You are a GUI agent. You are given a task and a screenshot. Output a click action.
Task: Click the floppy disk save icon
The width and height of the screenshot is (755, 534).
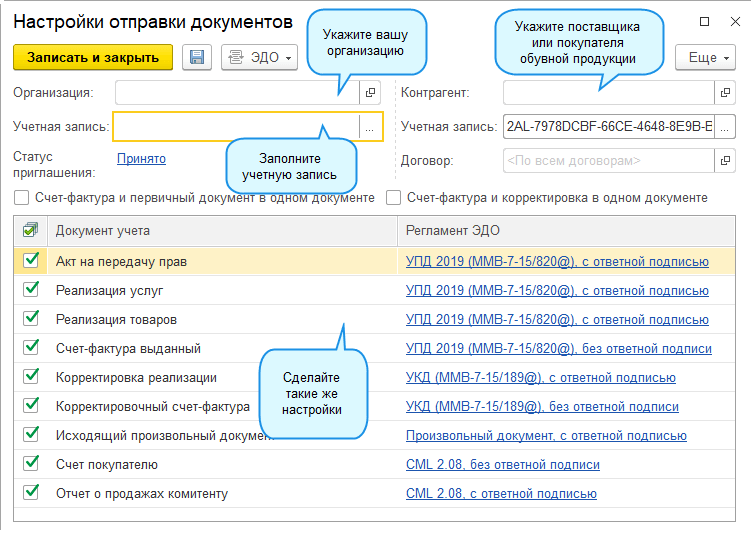197,58
